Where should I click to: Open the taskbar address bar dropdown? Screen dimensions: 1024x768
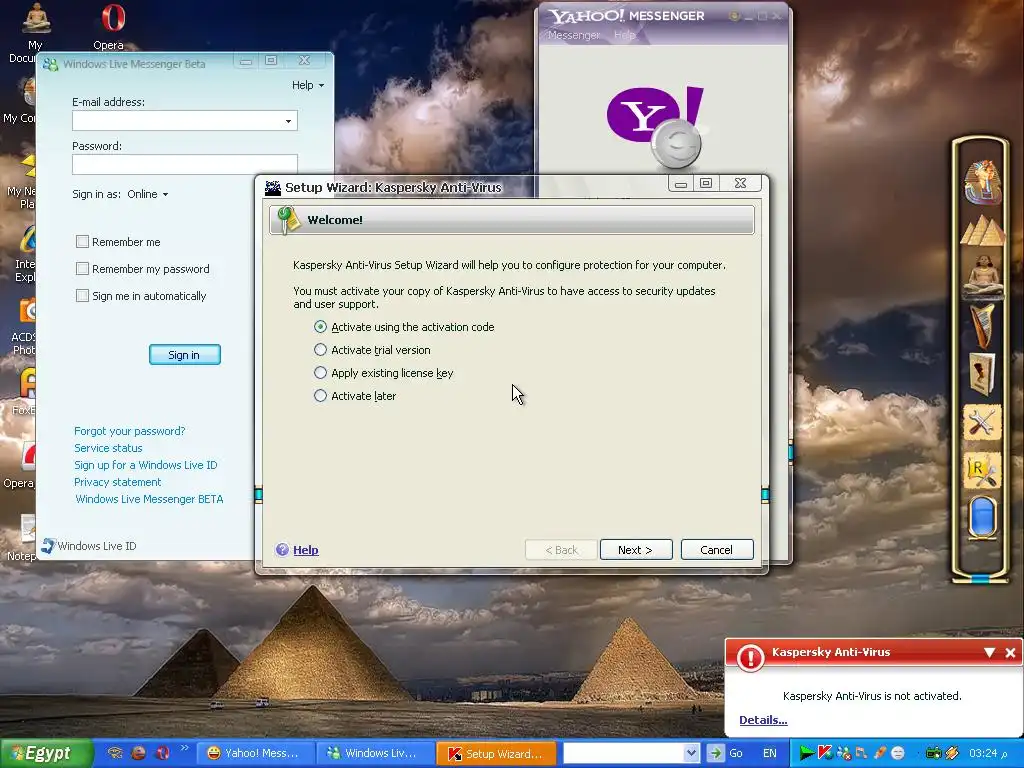tap(691, 753)
